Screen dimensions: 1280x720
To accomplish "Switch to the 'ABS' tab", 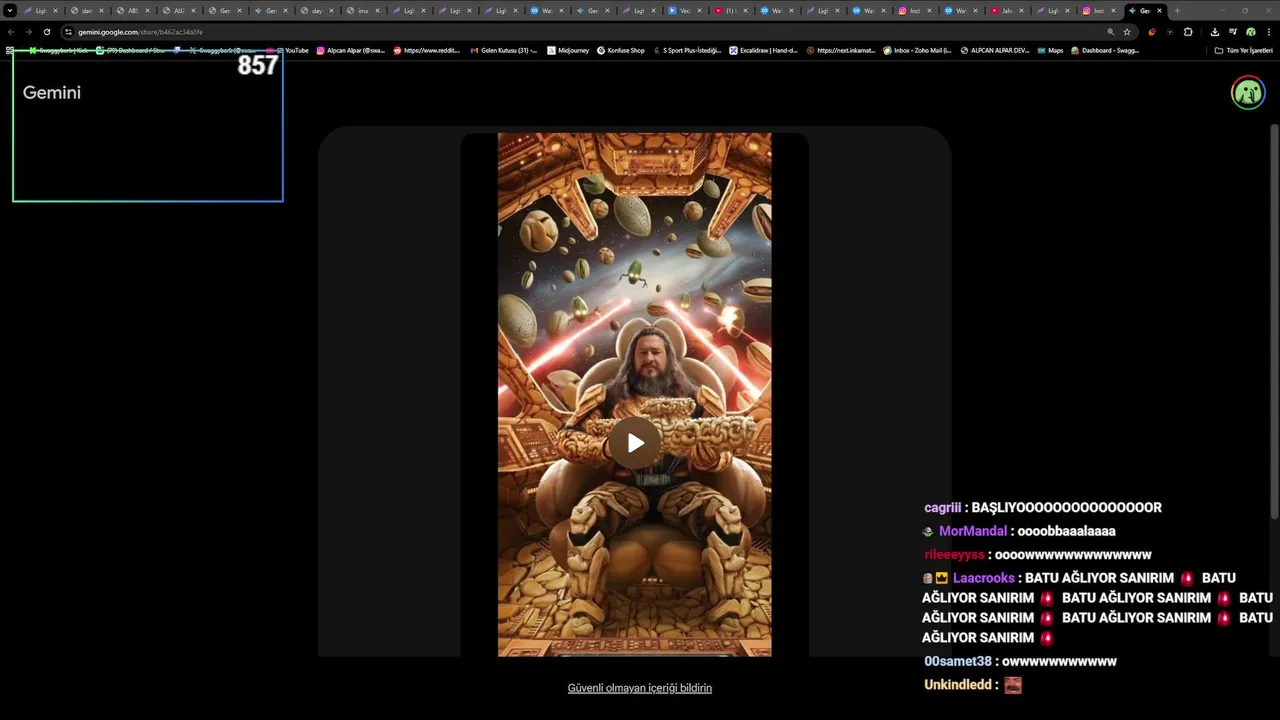I will point(132,11).
